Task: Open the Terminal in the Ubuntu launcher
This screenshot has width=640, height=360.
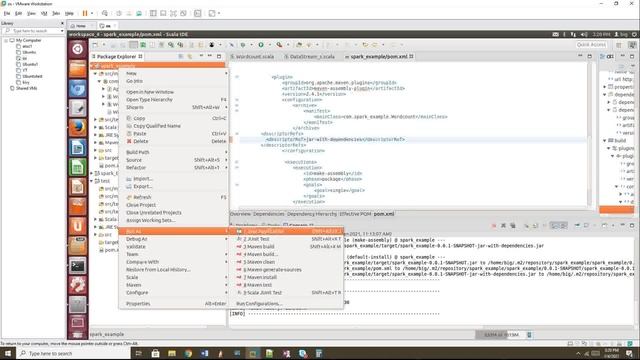Action: (x=78, y=266)
